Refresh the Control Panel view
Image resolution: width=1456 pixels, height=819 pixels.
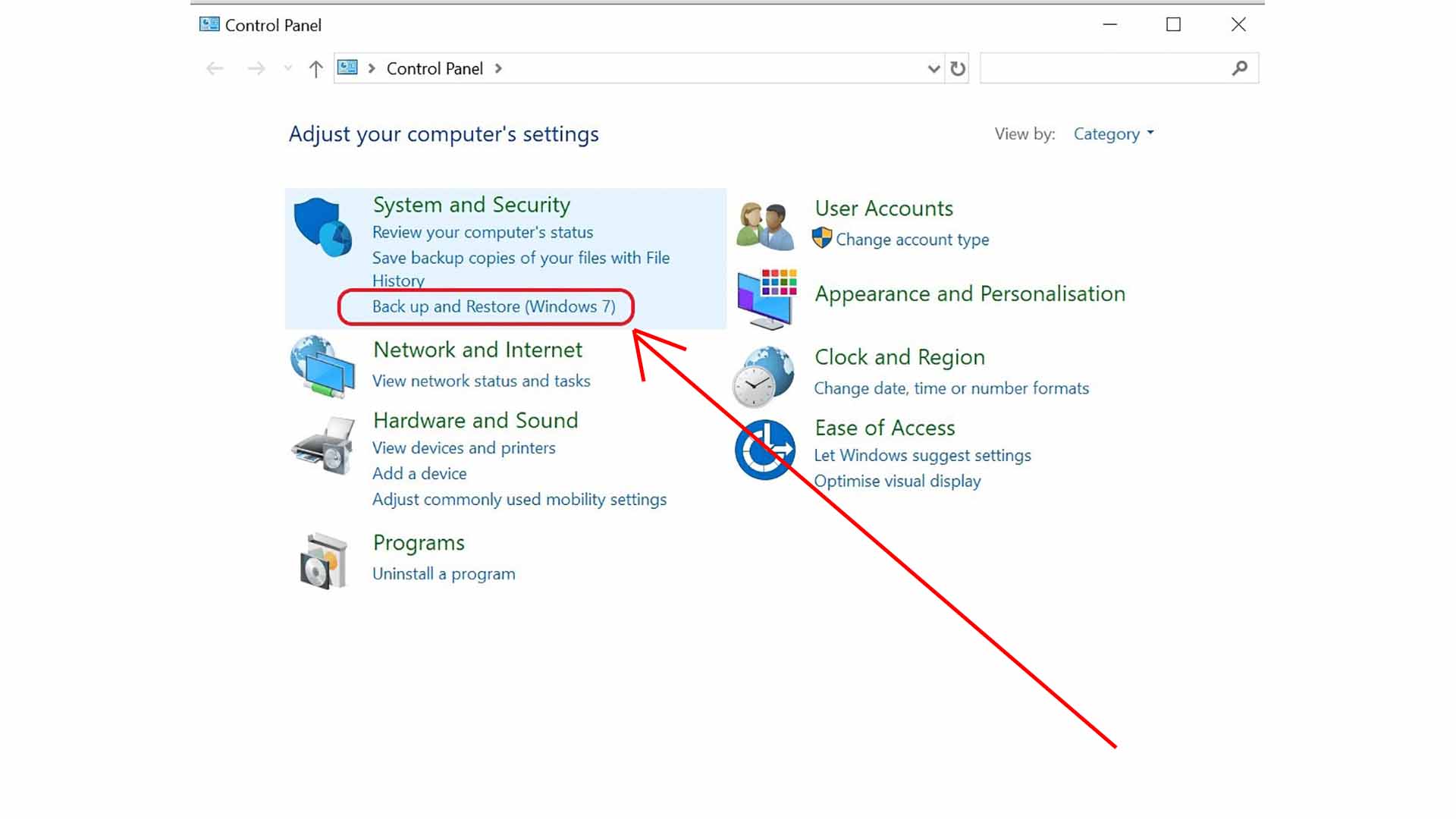[x=958, y=69]
